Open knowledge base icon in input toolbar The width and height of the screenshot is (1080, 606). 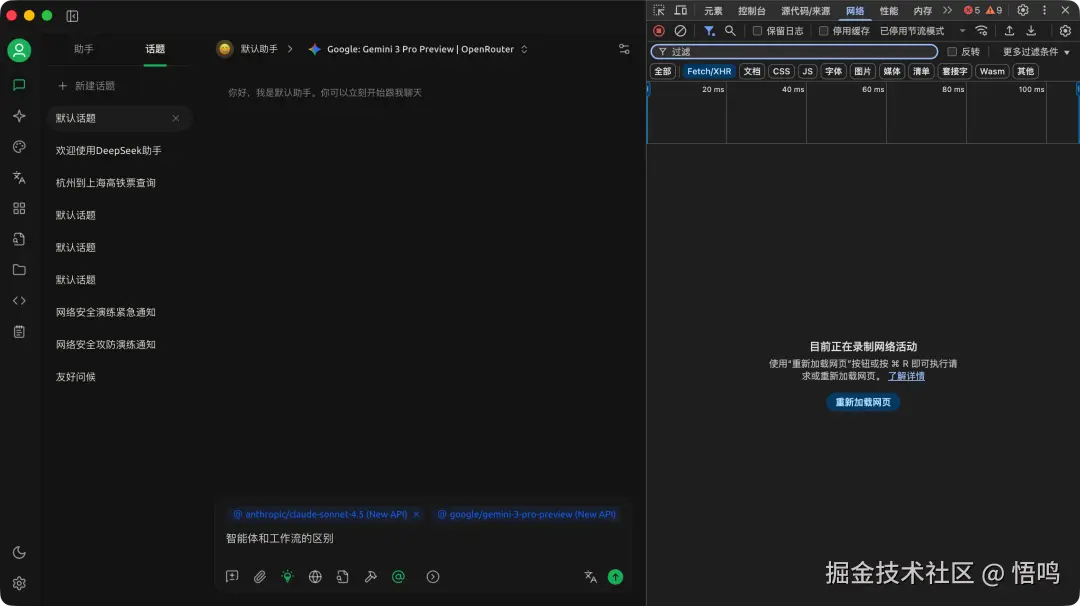(342, 576)
